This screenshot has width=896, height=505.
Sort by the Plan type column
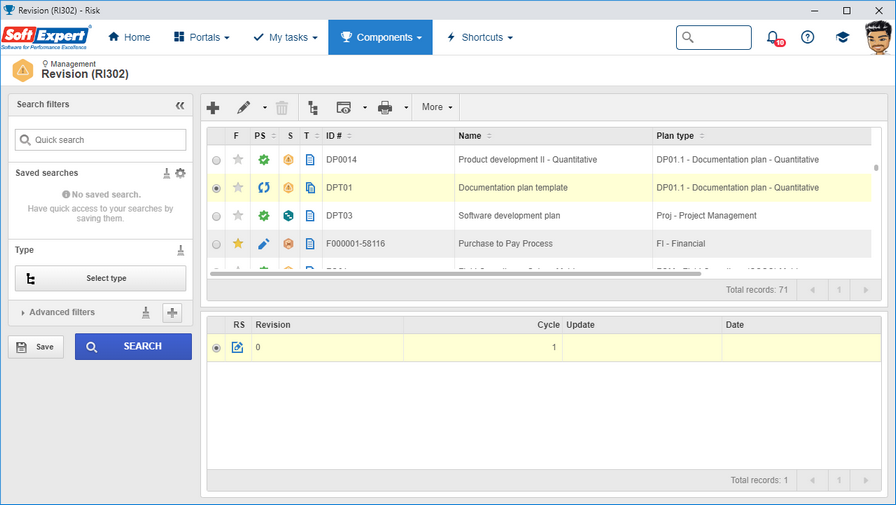click(680, 136)
